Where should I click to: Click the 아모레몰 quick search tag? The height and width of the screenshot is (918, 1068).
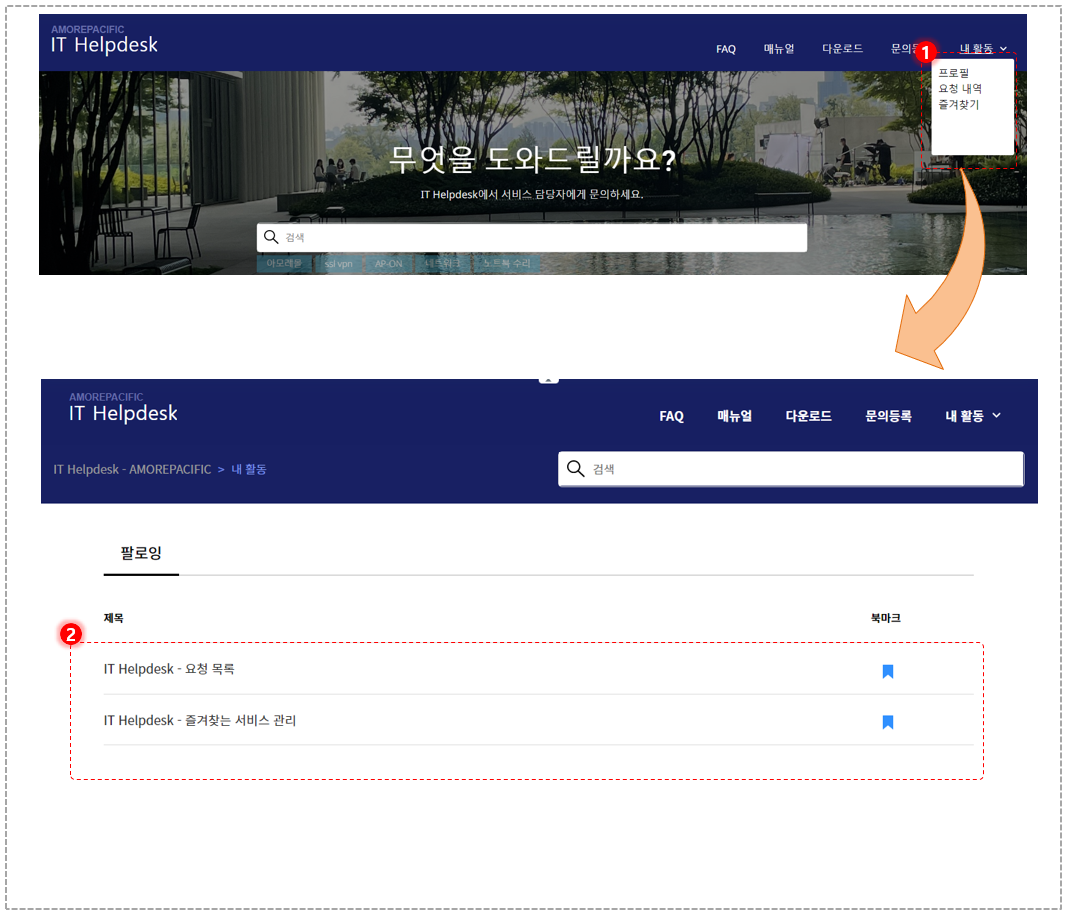click(x=284, y=264)
